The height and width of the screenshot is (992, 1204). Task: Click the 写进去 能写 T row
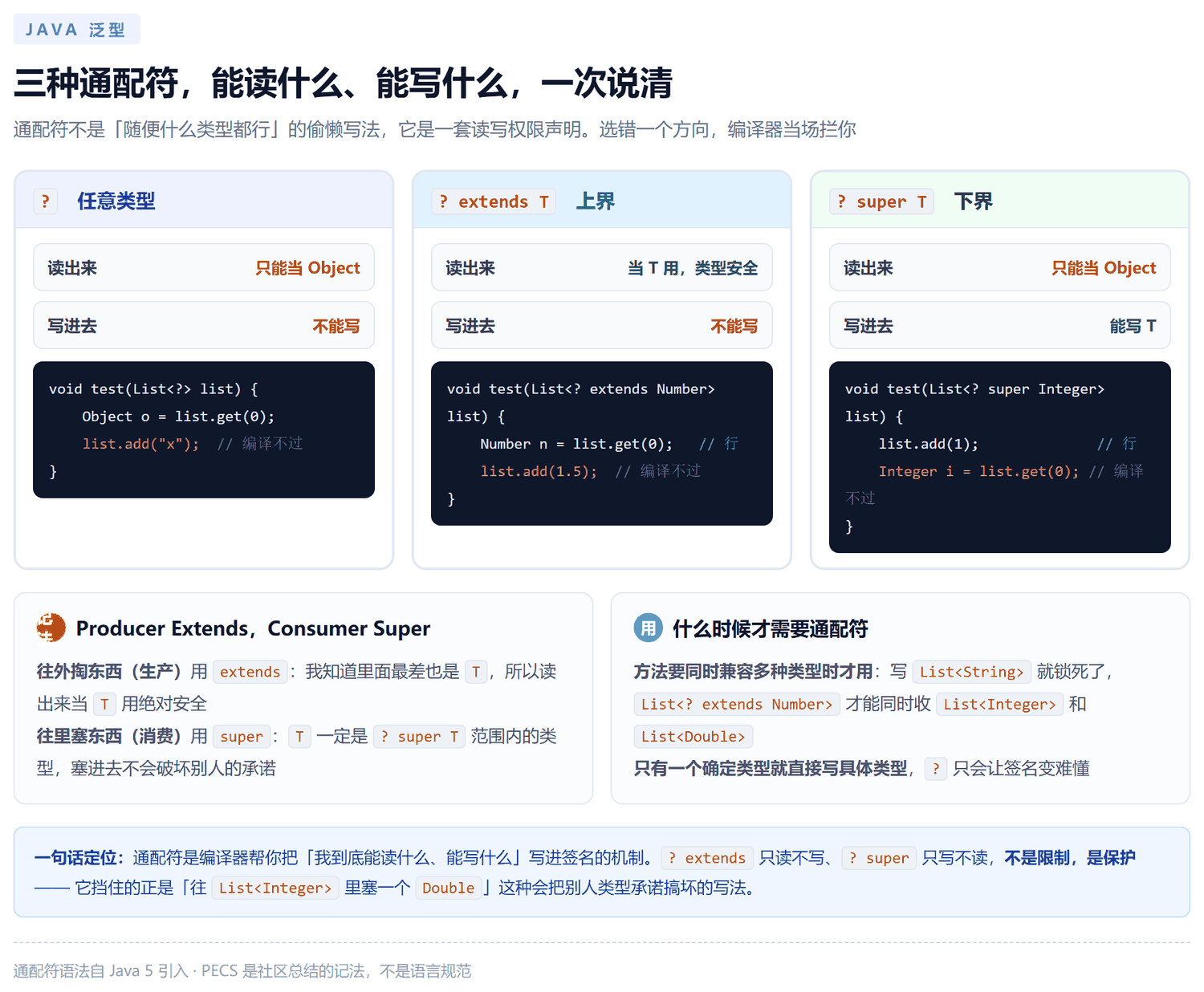coord(1000,325)
